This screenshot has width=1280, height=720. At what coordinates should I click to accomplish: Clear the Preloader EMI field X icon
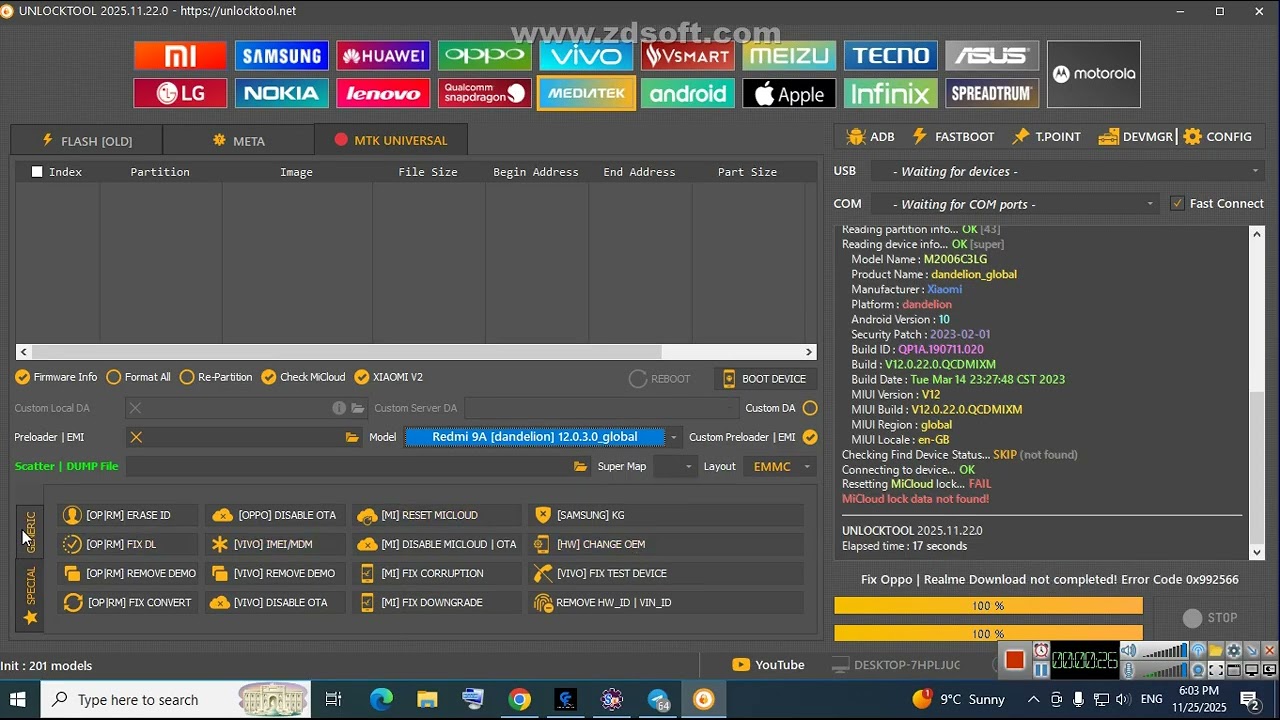[136, 437]
